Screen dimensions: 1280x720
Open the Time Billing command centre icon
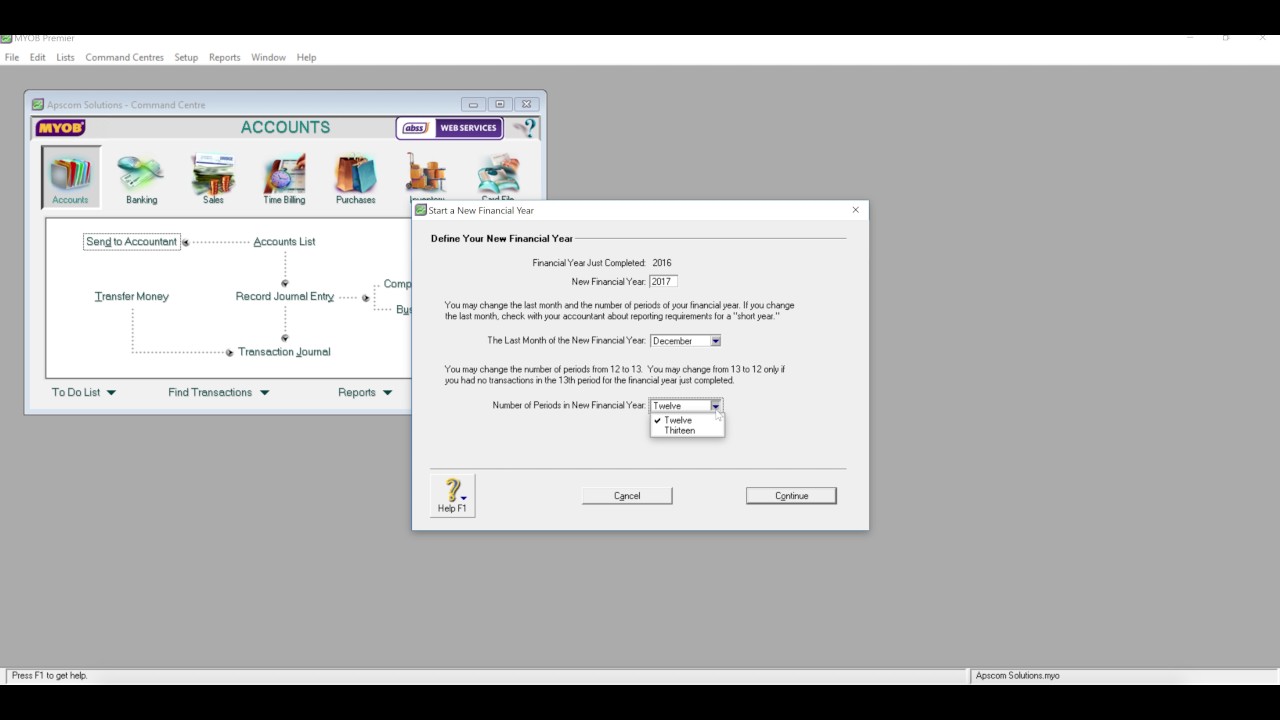[x=284, y=179]
